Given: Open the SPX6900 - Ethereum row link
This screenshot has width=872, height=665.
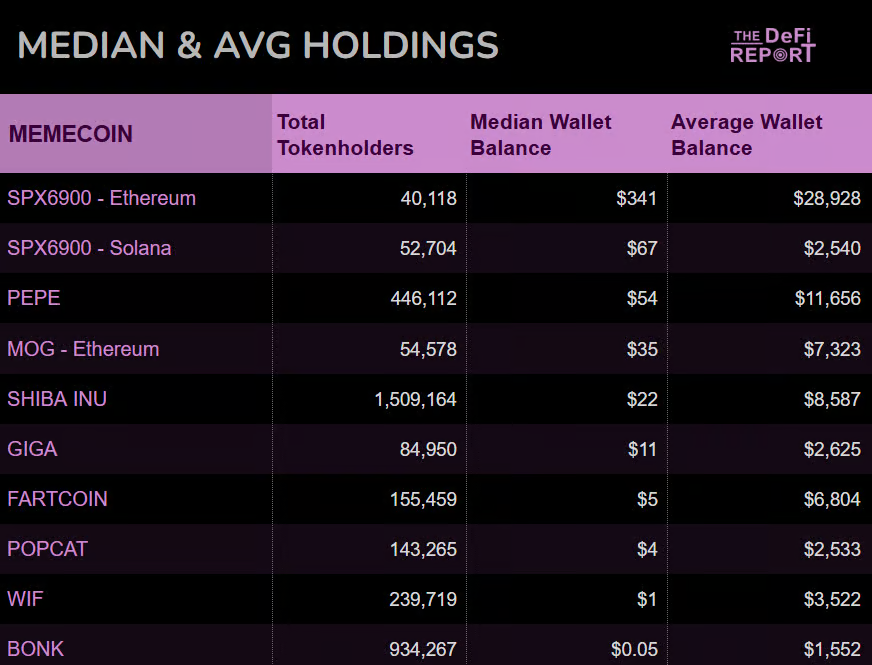Looking at the screenshot, I should 101,198.
